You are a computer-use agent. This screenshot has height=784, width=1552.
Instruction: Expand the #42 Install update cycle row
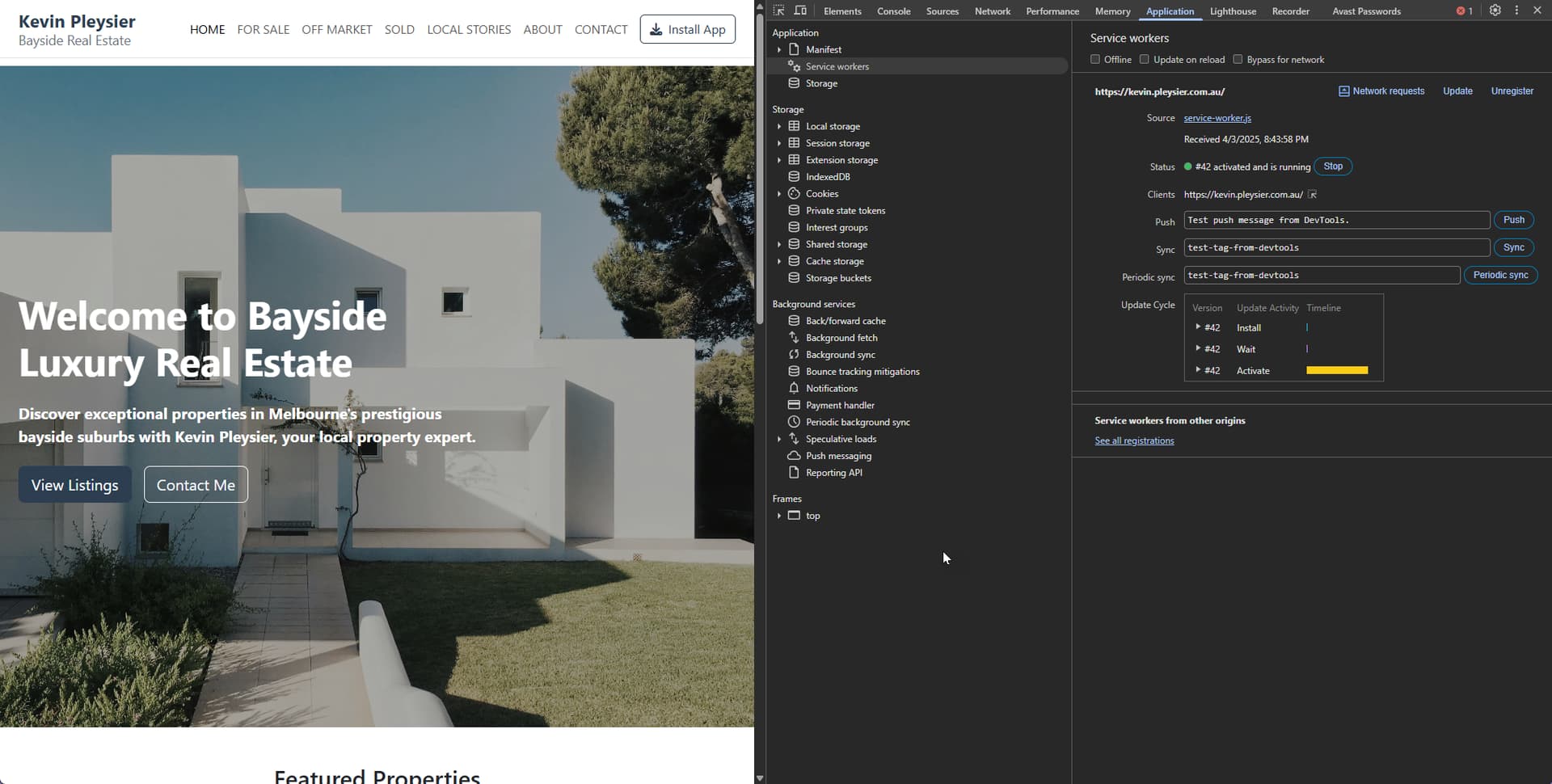(x=1198, y=327)
